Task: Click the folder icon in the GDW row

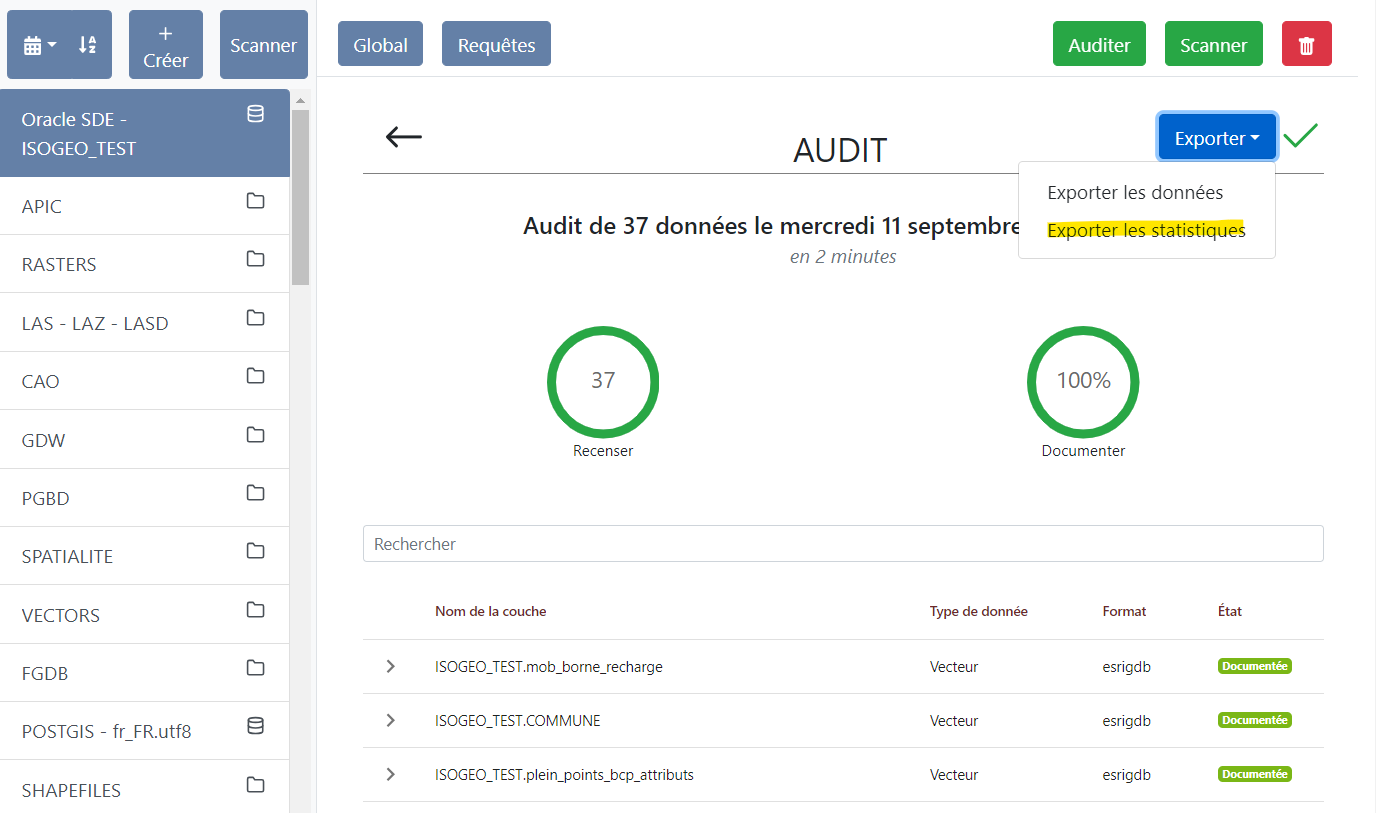Action: pos(255,434)
